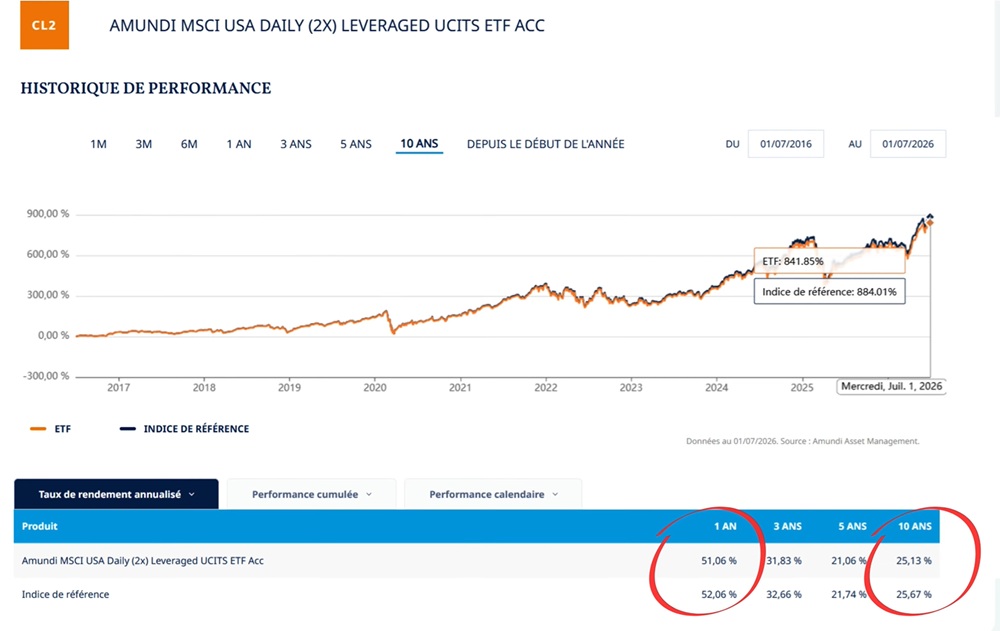Click Indice de référence row label in table
1000x631 pixels.
point(65,595)
